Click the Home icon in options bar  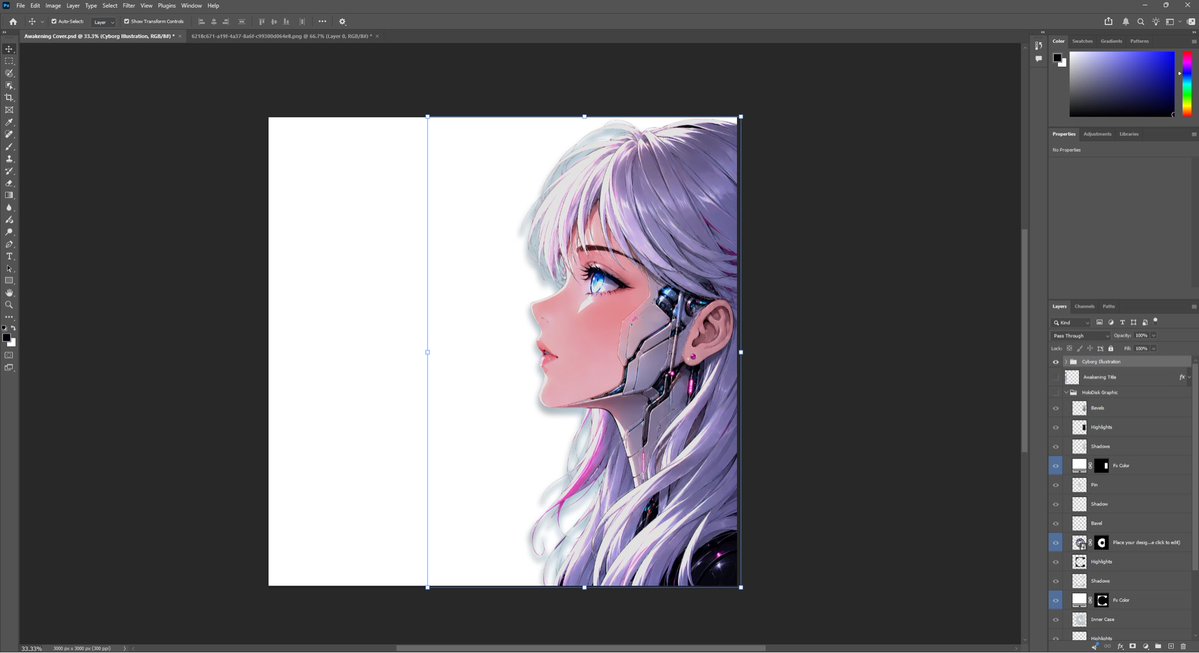point(13,21)
